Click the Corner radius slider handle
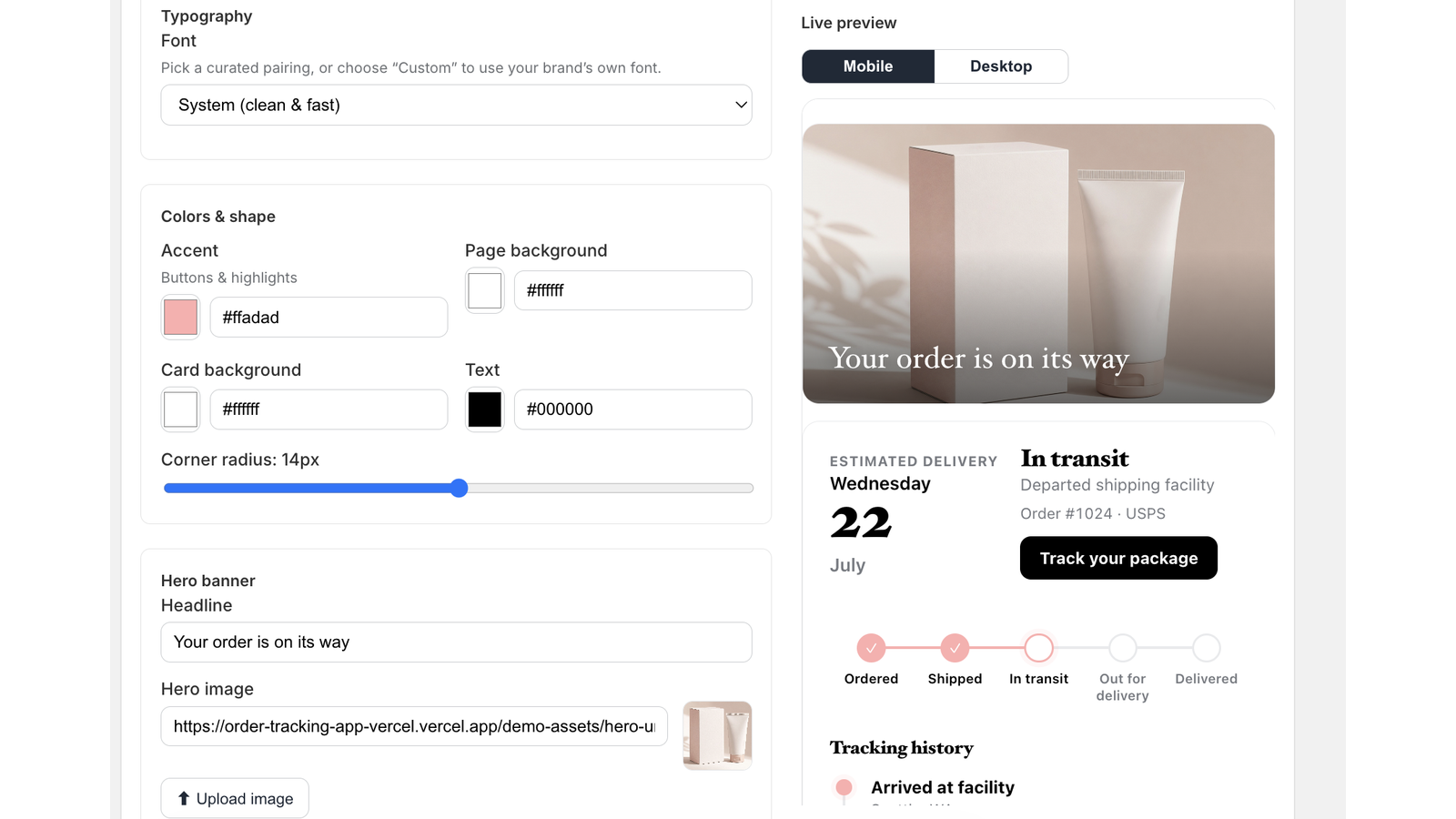 pos(460,489)
